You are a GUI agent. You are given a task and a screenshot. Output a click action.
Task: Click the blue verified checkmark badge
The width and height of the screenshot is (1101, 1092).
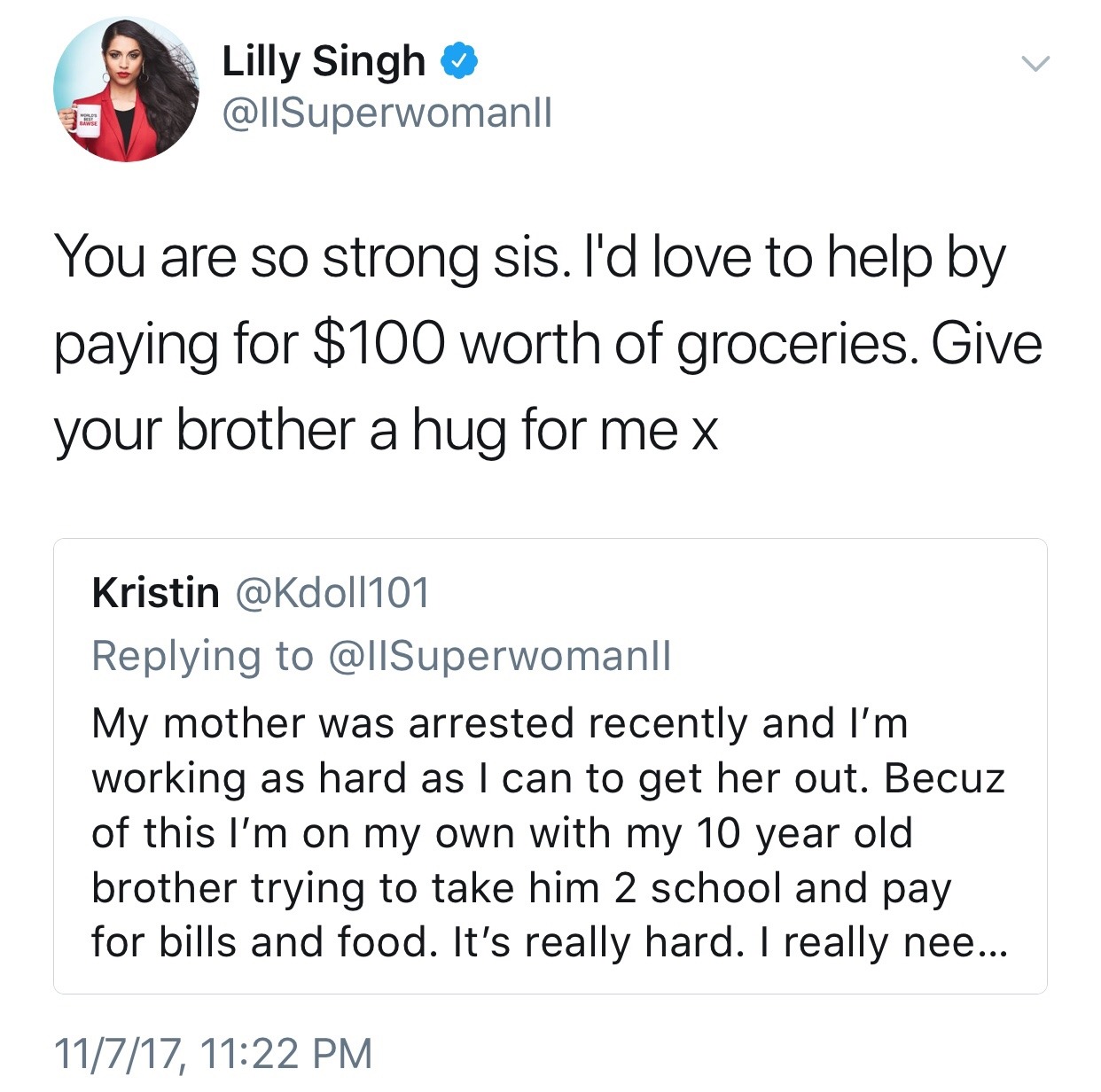(460, 61)
